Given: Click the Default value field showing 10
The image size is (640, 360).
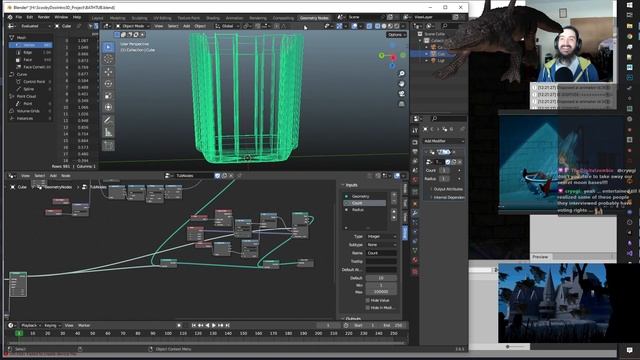Looking at the screenshot, I should pyautogui.click(x=381, y=278).
